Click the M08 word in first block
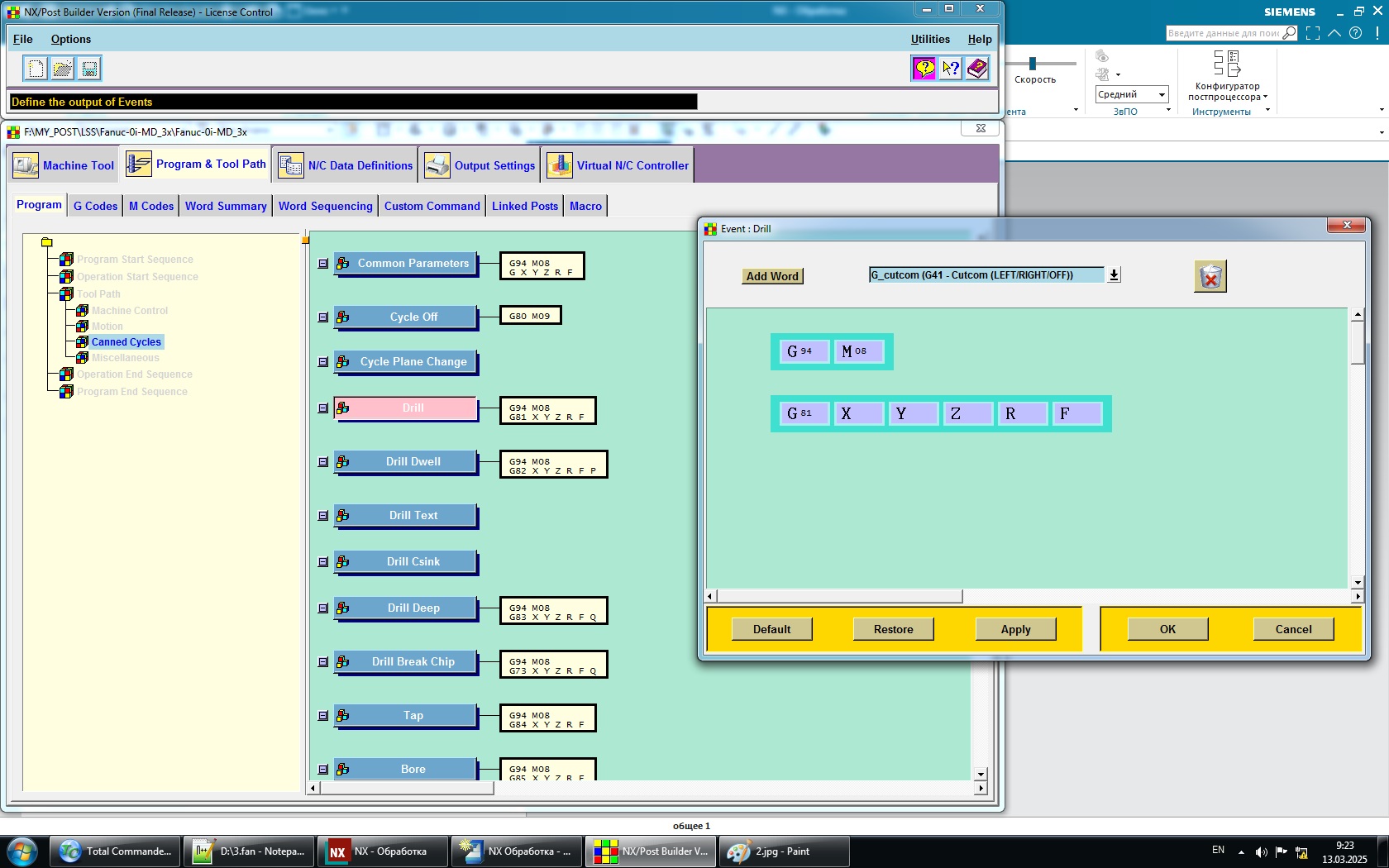 point(858,351)
